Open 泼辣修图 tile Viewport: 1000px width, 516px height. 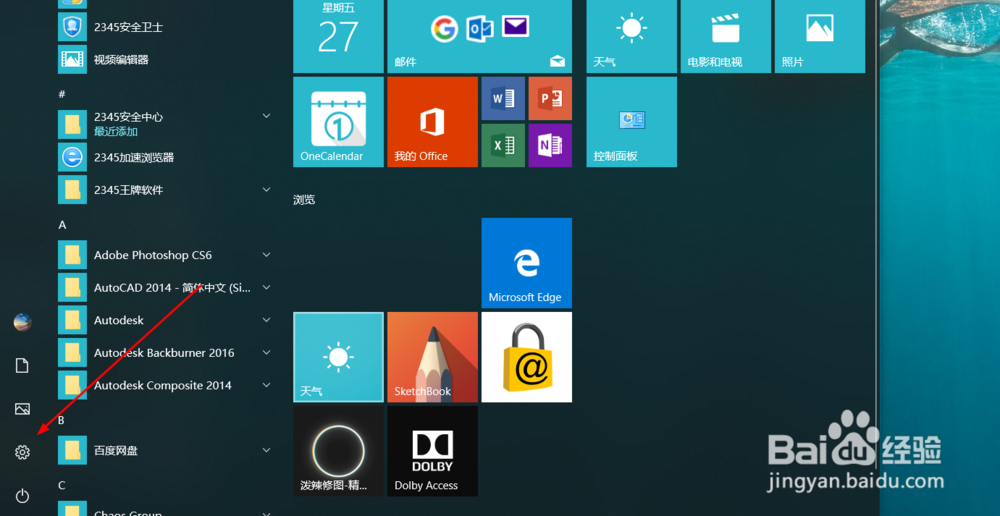point(339,451)
